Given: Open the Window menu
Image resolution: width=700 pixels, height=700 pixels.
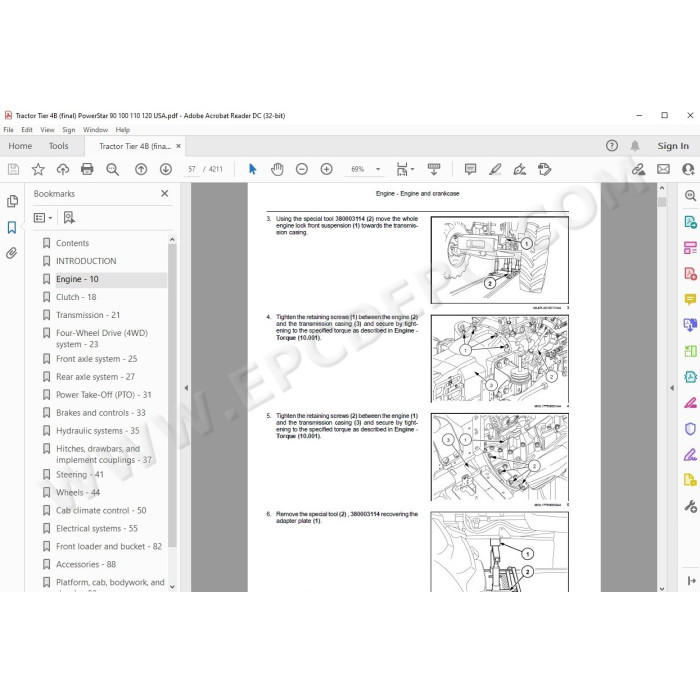Looking at the screenshot, I should coord(96,129).
